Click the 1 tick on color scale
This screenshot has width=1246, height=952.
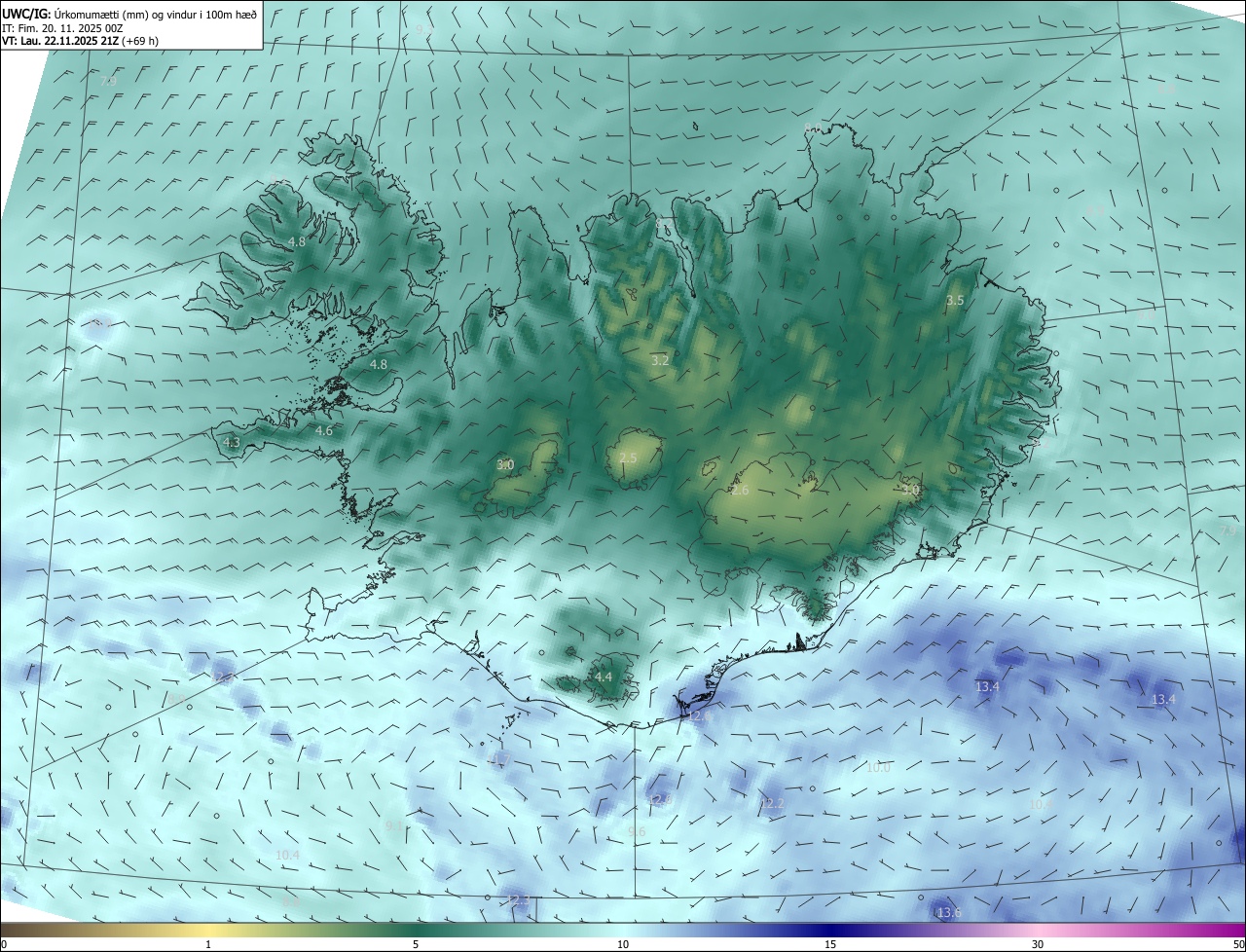tap(208, 944)
